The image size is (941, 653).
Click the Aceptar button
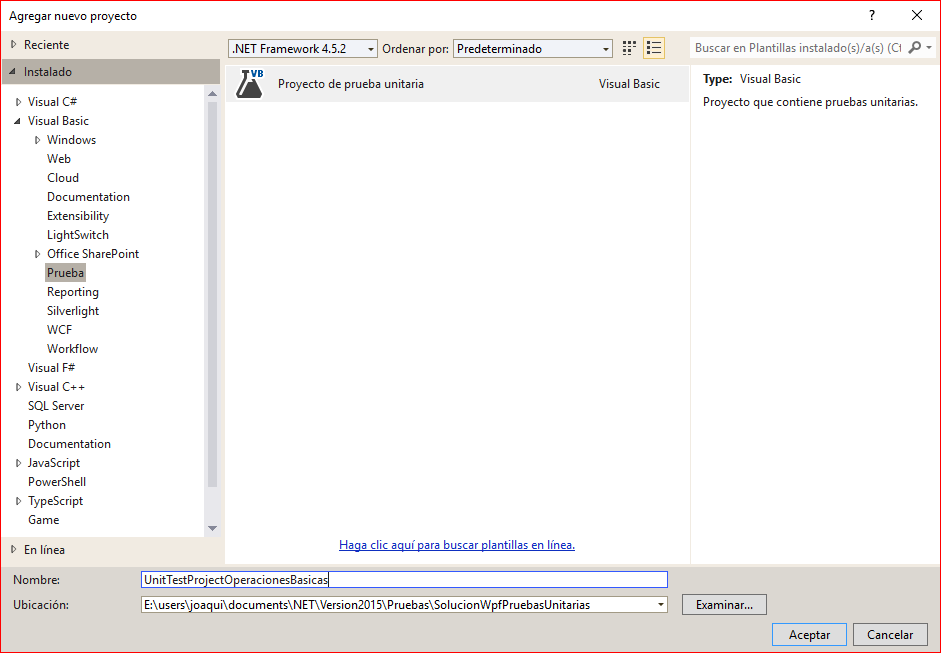coord(809,634)
